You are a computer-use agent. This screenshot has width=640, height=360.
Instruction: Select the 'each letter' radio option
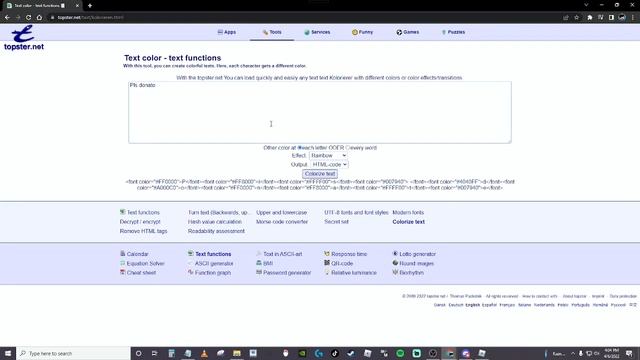pyautogui.click(x=300, y=148)
